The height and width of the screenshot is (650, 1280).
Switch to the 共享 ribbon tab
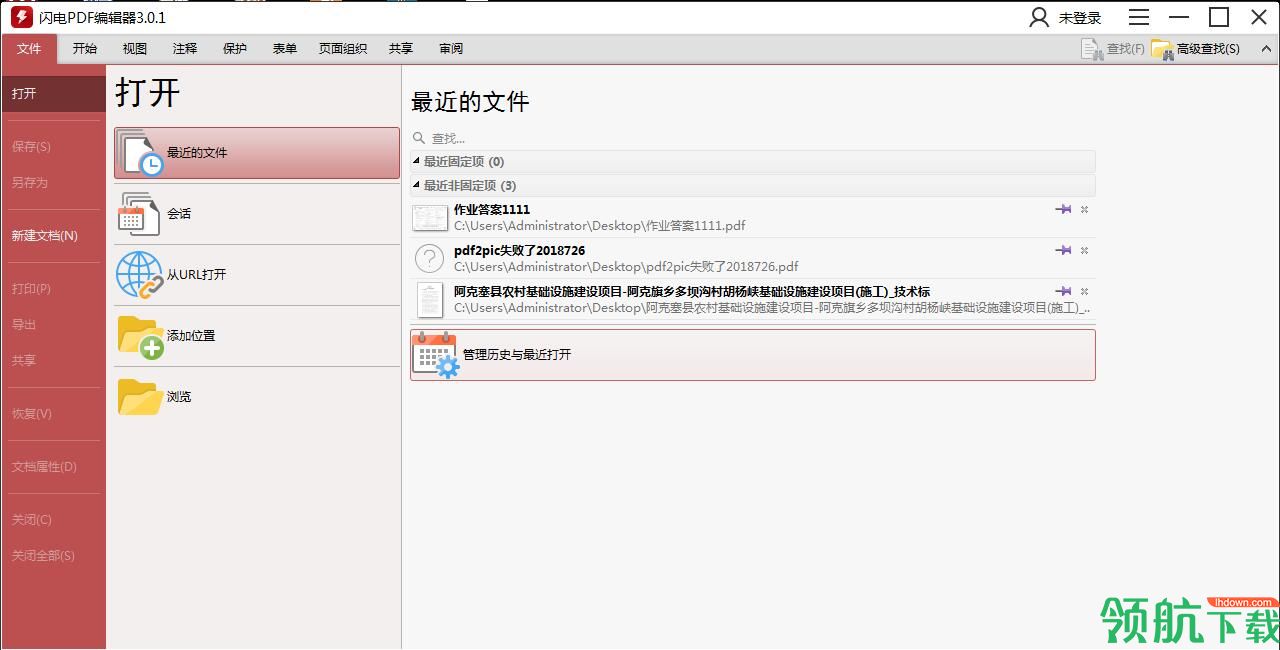[x=401, y=49]
